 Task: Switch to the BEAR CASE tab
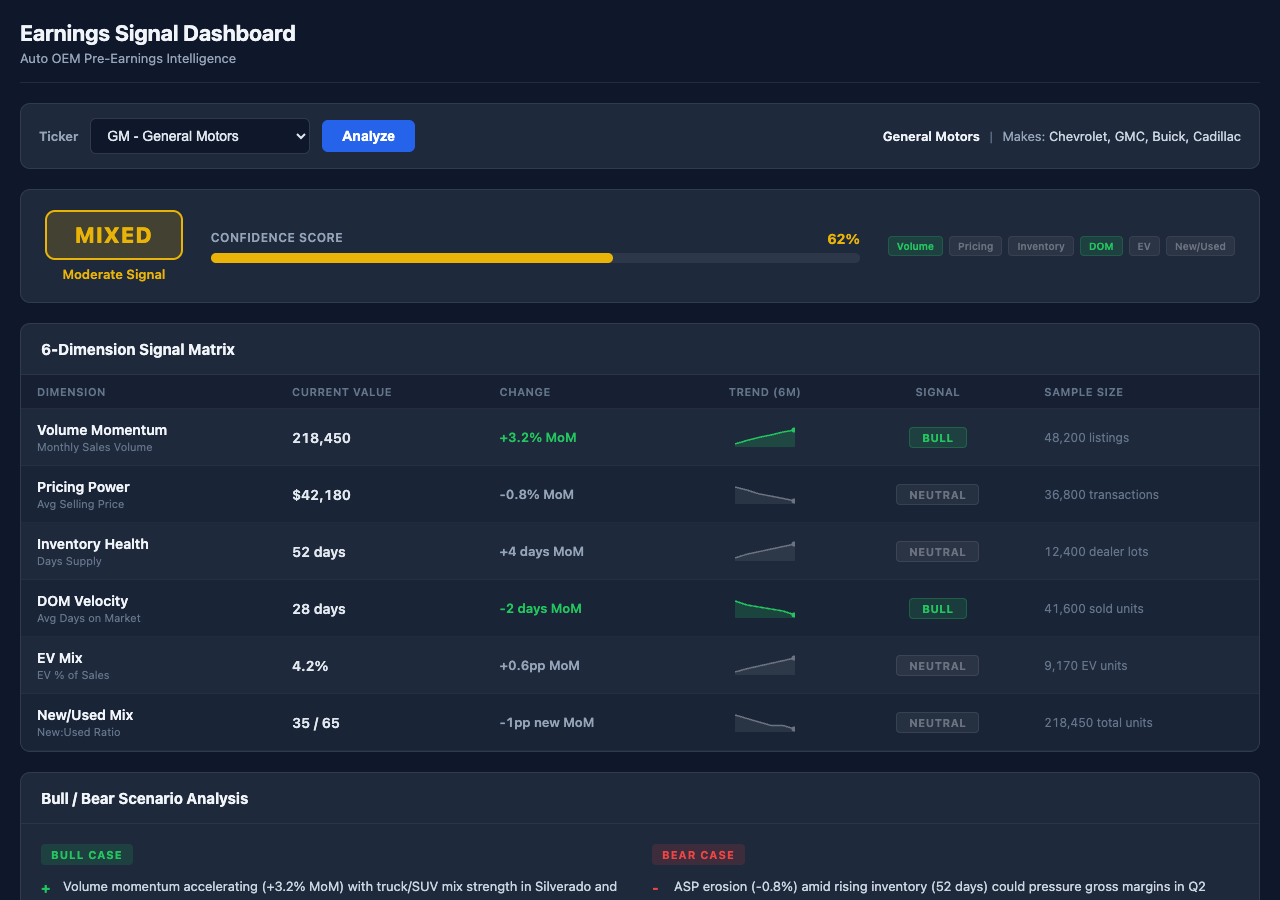[698, 854]
